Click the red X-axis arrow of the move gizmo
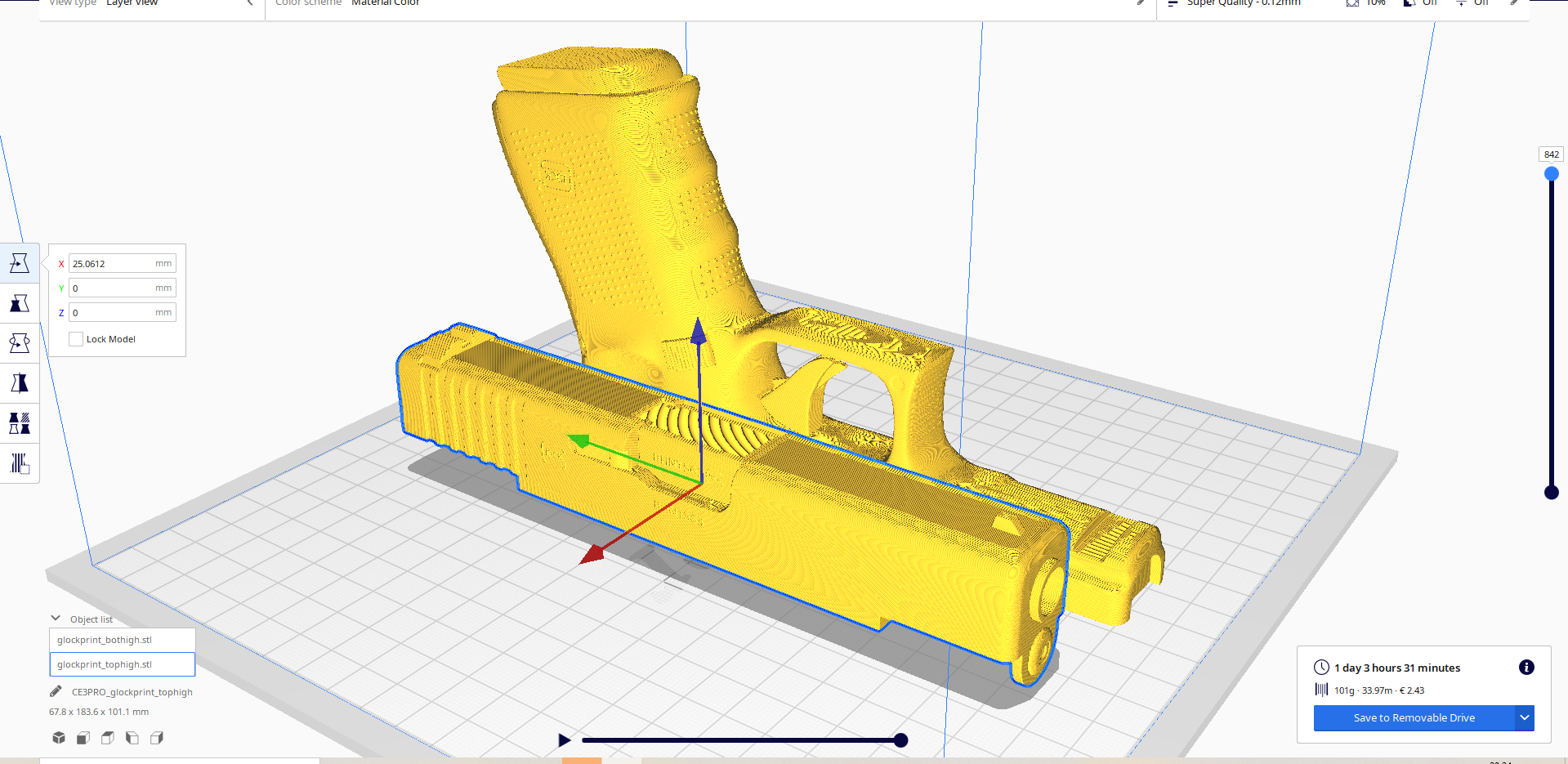 pos(592,555)
